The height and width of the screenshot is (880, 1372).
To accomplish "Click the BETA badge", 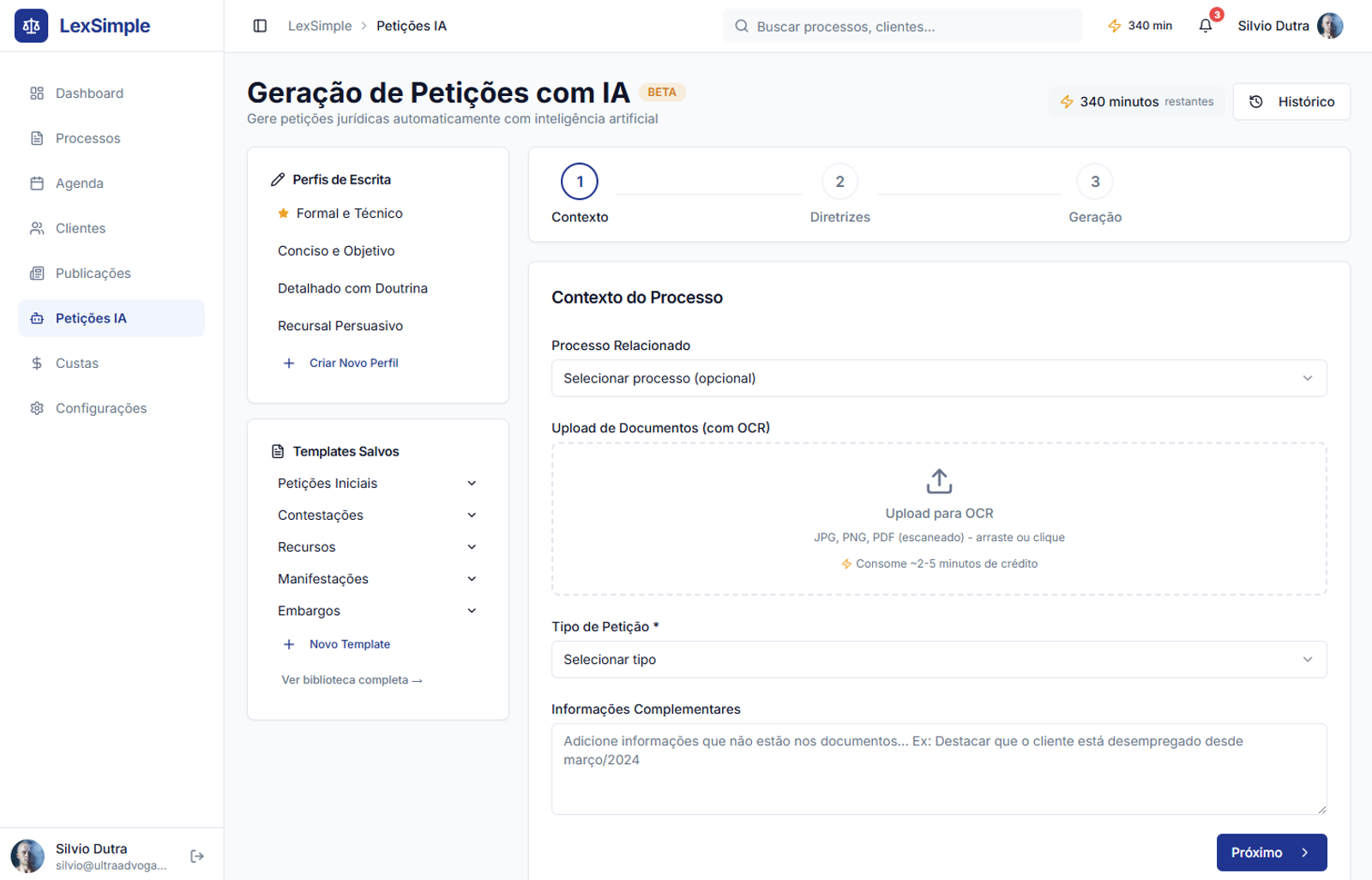I will coord(662,92).
